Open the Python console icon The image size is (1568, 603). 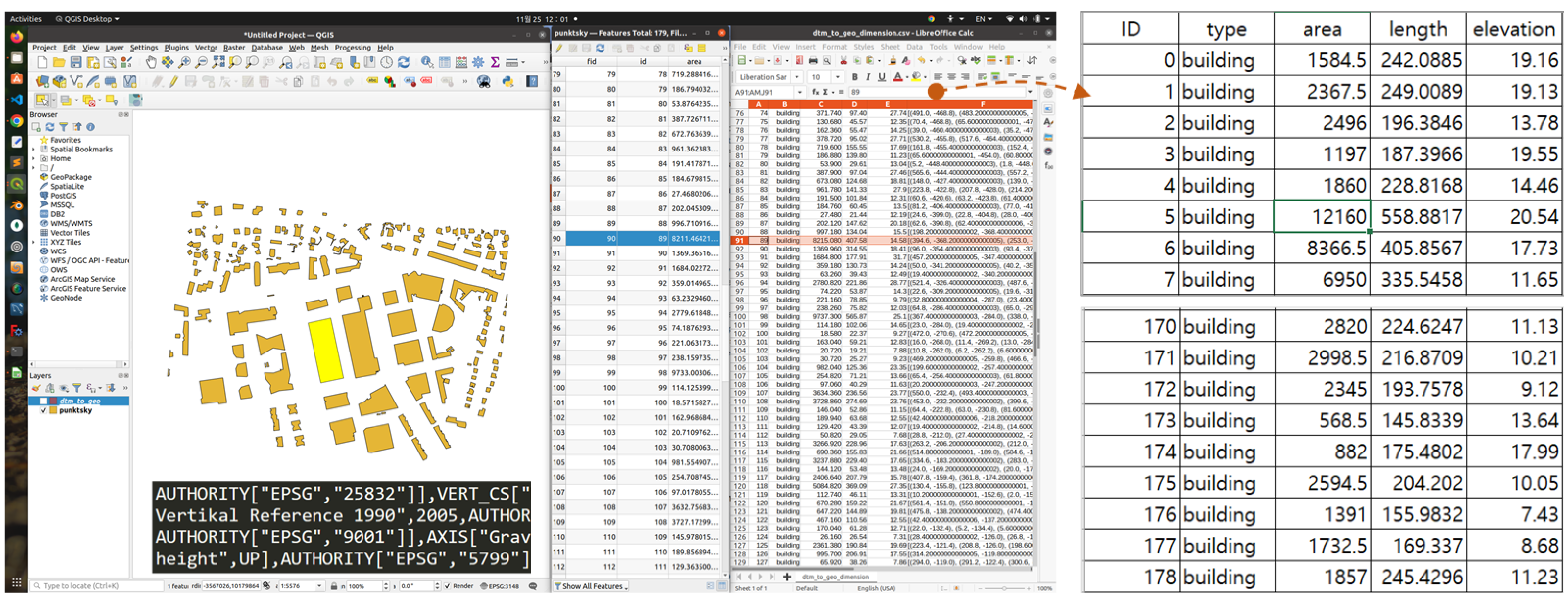[x=507, y=81]
